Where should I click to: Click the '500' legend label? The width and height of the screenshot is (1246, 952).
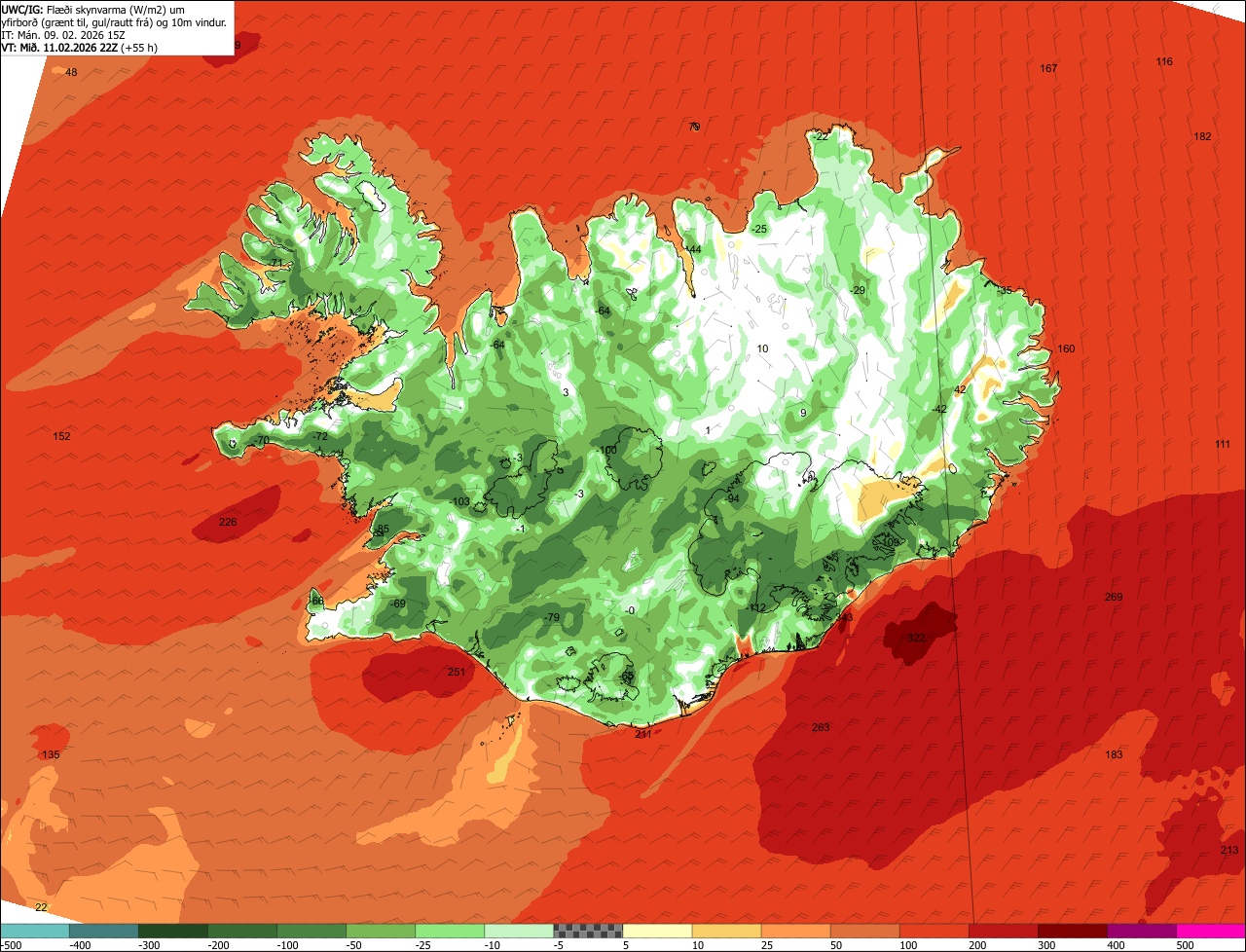1185,945
